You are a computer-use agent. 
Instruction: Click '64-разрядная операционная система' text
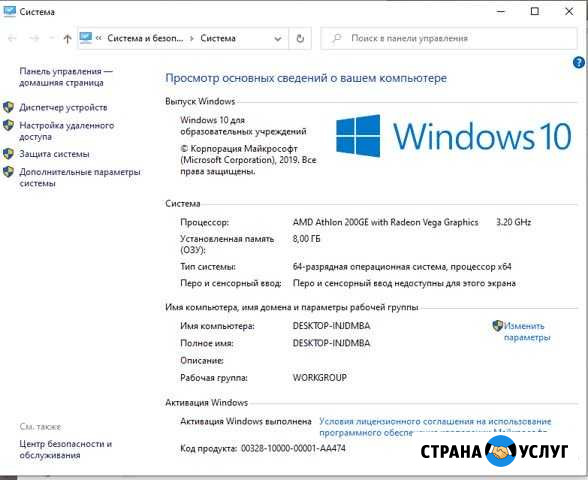point(369,267)
